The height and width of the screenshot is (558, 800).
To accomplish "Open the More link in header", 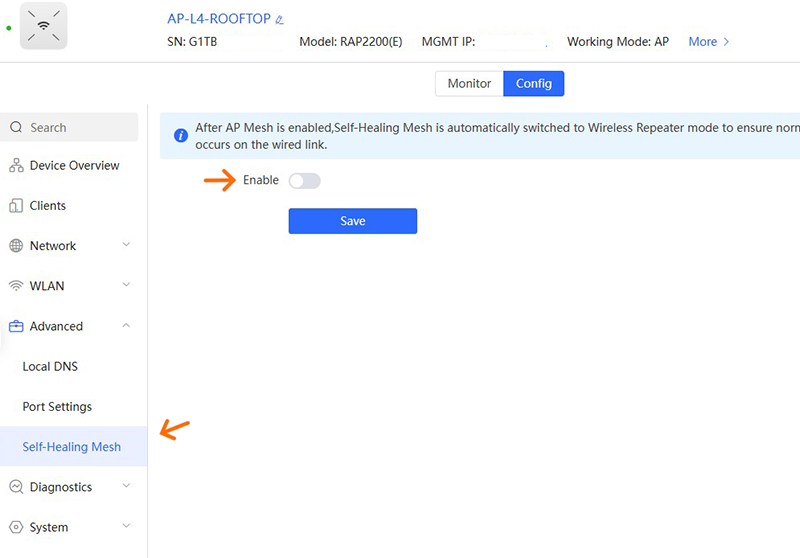I will 709,42.
